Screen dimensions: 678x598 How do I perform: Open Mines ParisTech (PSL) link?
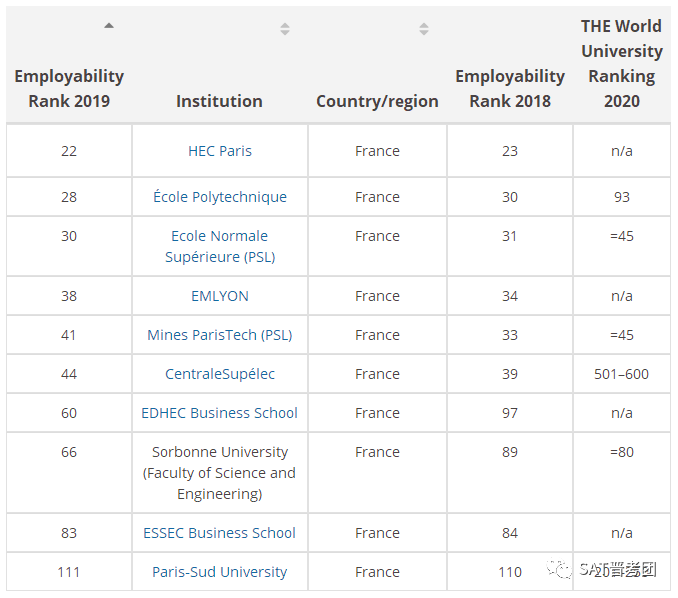pyautogui.click(x=220, y=335)
